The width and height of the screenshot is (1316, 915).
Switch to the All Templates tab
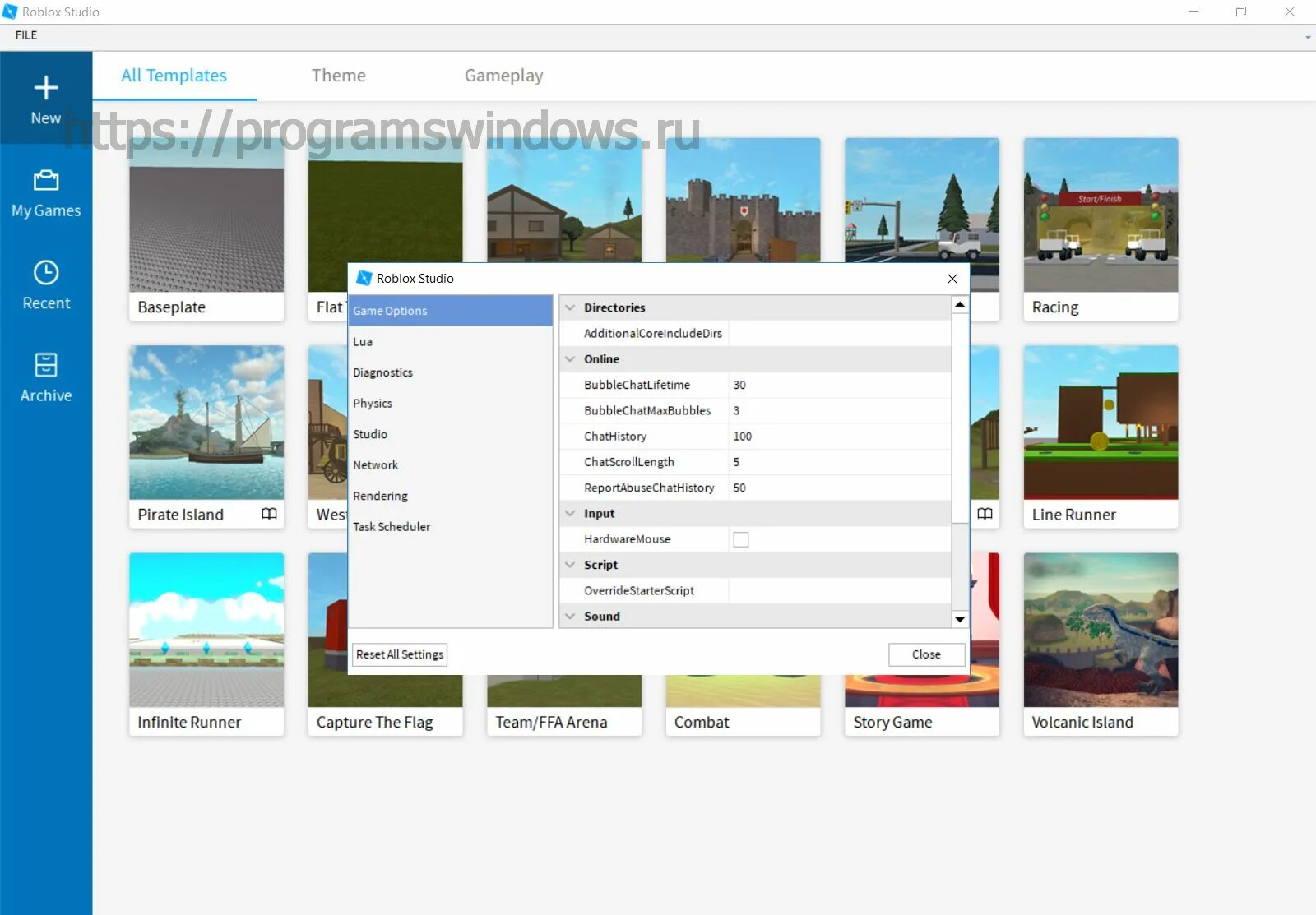174,76
